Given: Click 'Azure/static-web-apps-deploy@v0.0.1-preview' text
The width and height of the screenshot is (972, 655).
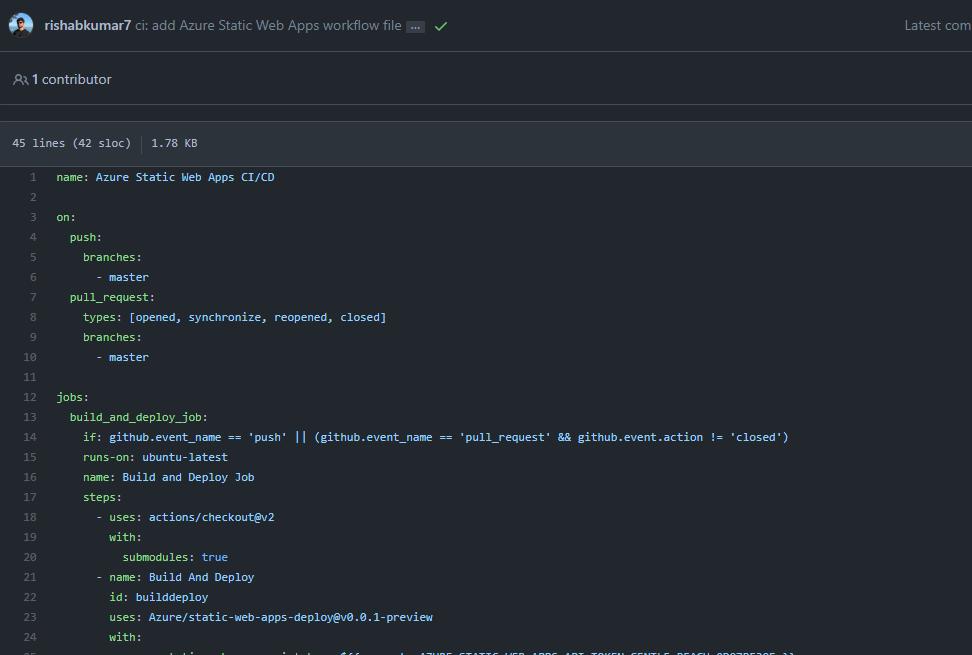Looking at the screenshot, I should [x=291, y=617].
